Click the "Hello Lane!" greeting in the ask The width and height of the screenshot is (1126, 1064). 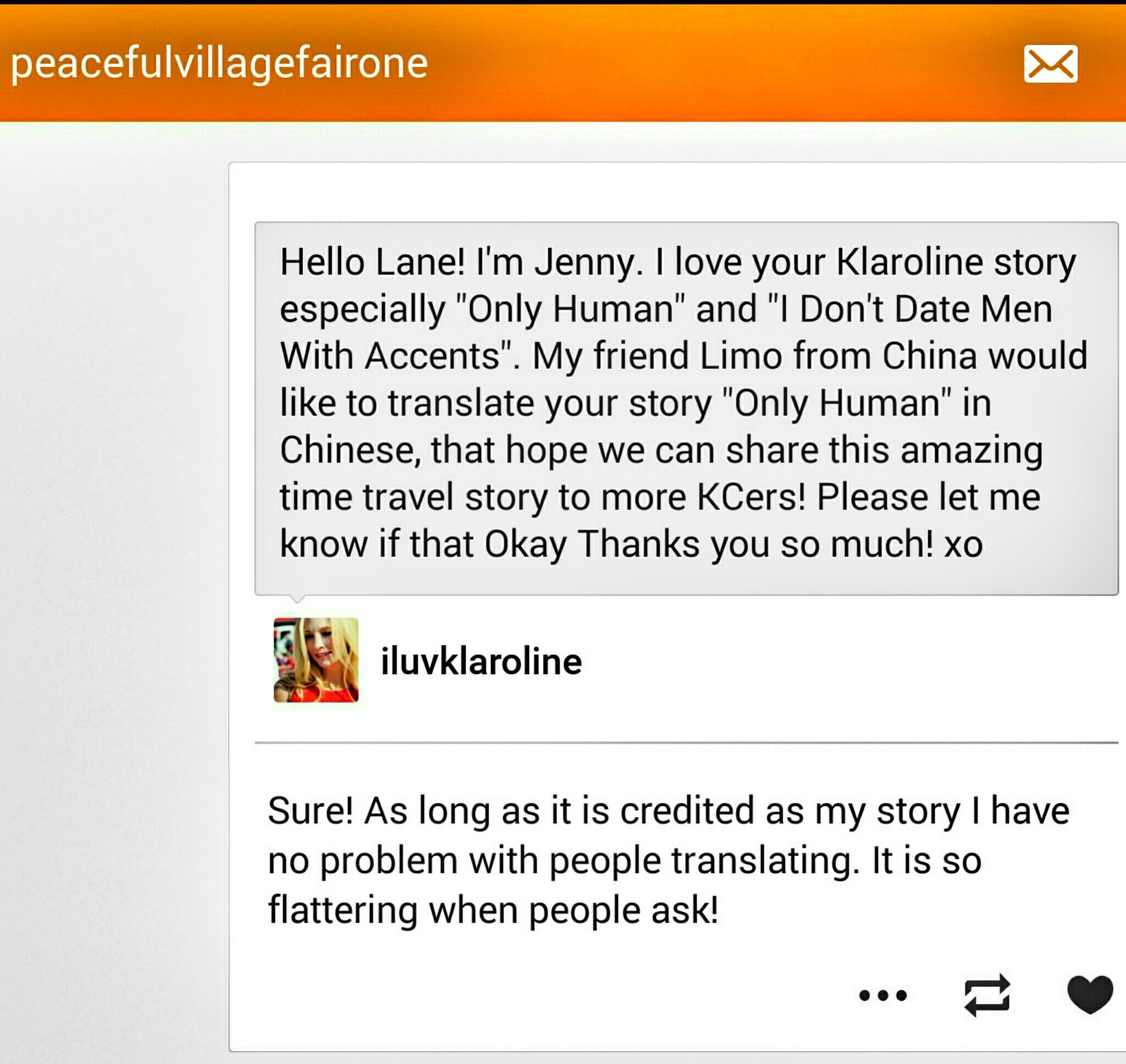(x=372, y=263)
